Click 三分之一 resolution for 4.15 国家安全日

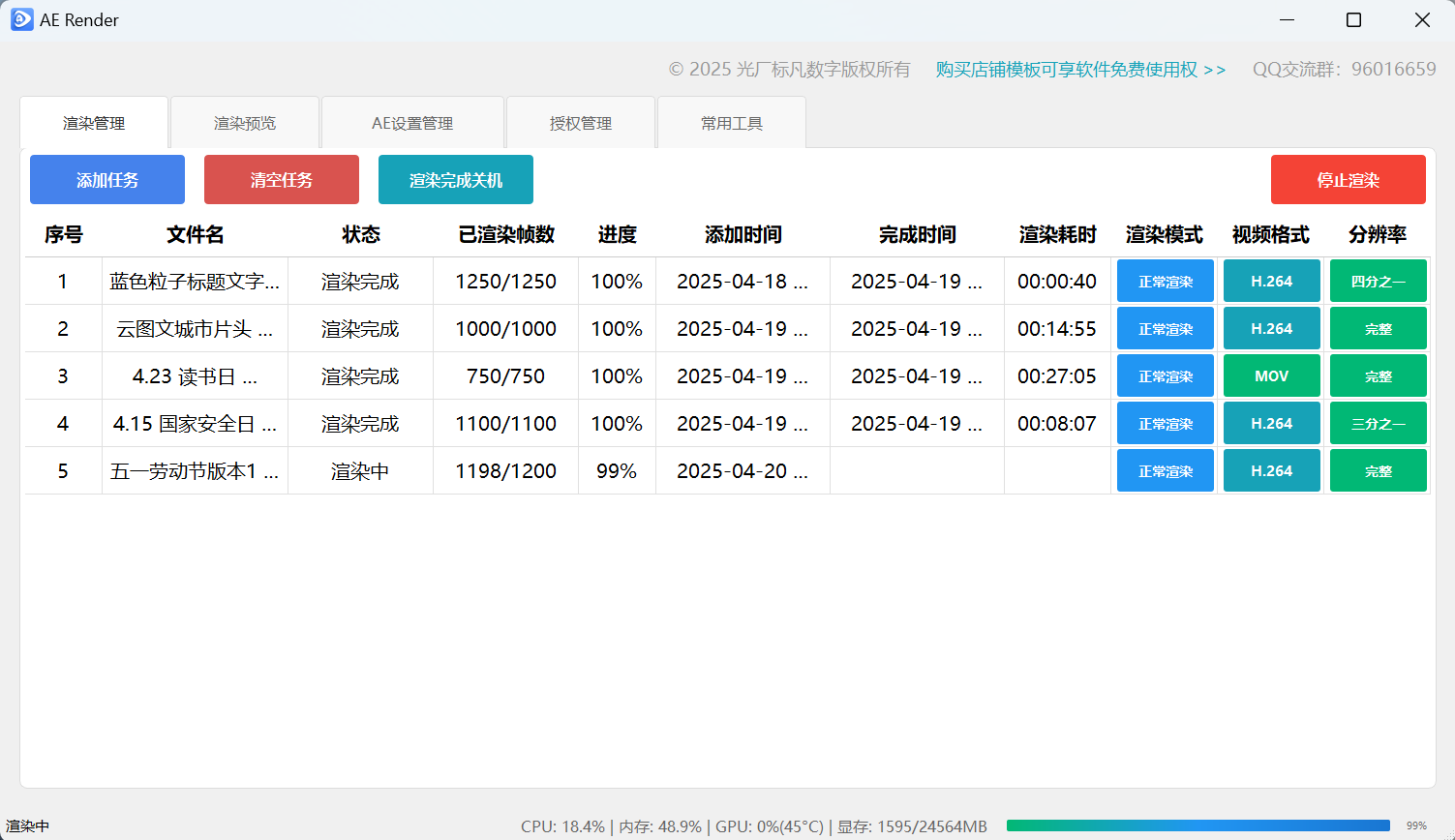(1378, 423)
